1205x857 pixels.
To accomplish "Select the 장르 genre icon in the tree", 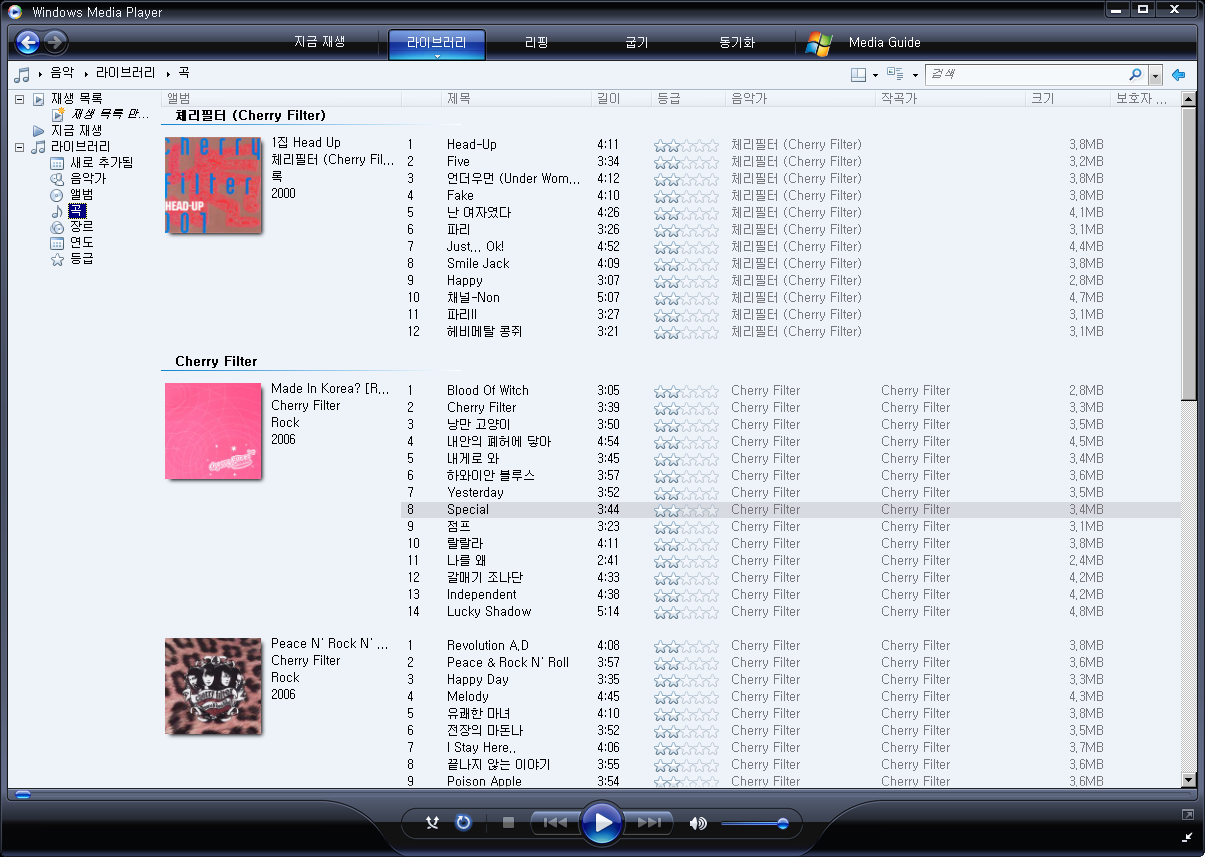I will pos(57,227).
